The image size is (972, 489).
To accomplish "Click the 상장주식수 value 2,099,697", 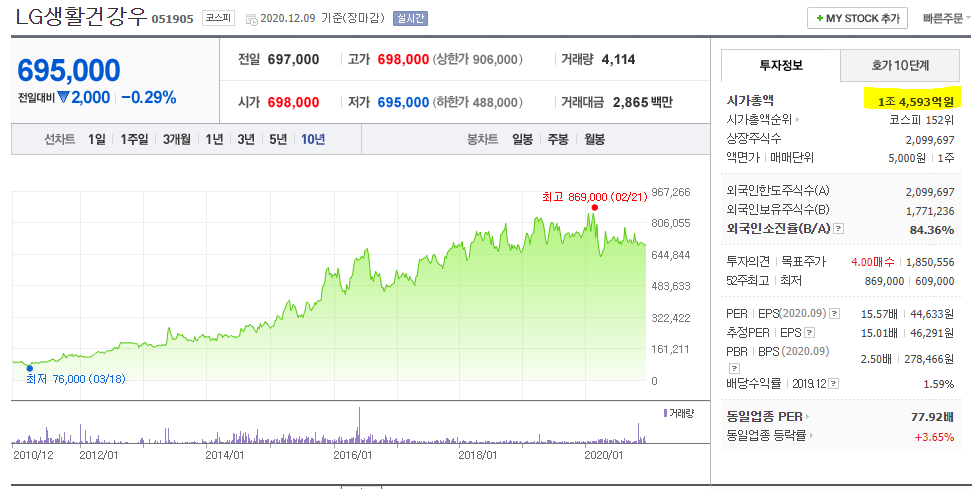I will pyautogui.click(x=930, y=139).
